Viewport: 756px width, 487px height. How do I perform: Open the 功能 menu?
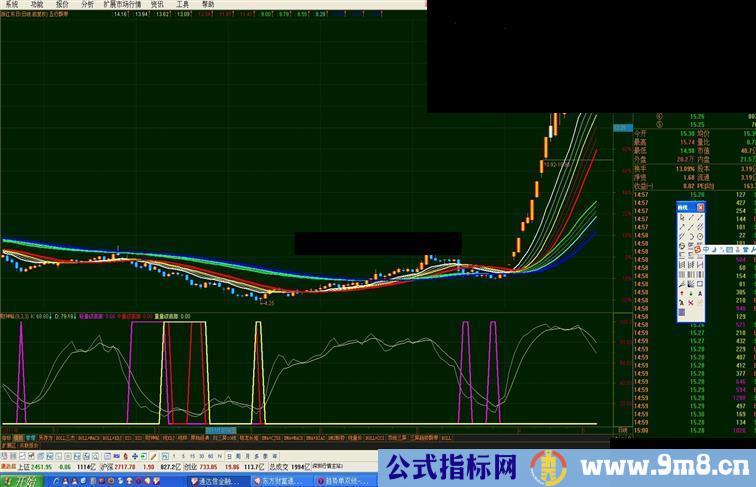pos(37,4)
